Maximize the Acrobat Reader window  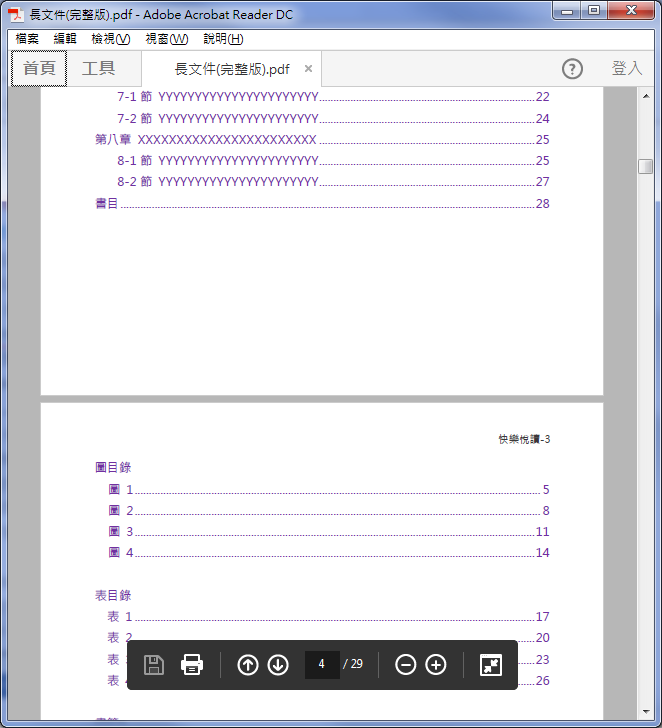(594, 11)
